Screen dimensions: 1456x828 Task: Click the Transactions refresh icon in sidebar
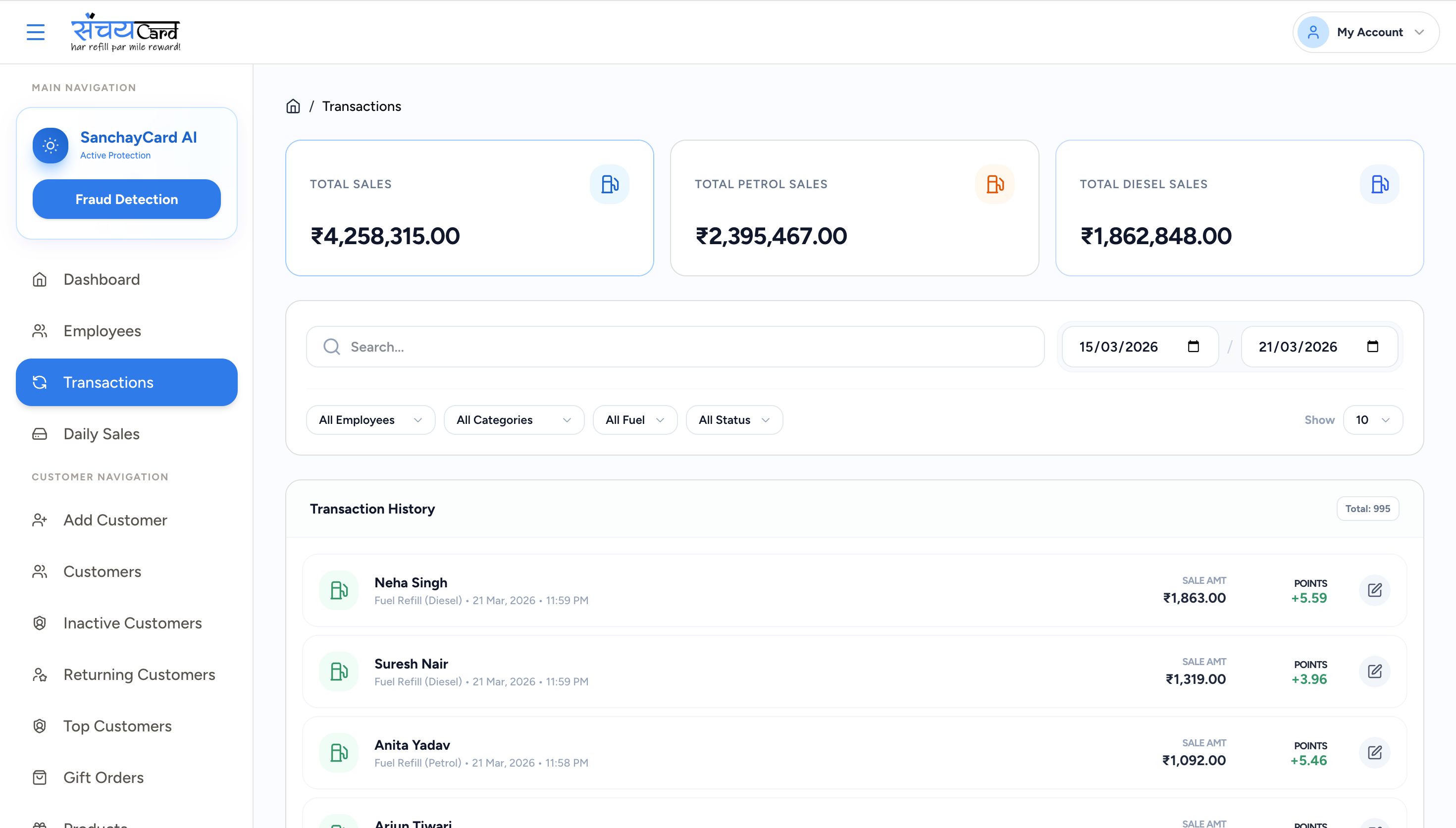40,382
